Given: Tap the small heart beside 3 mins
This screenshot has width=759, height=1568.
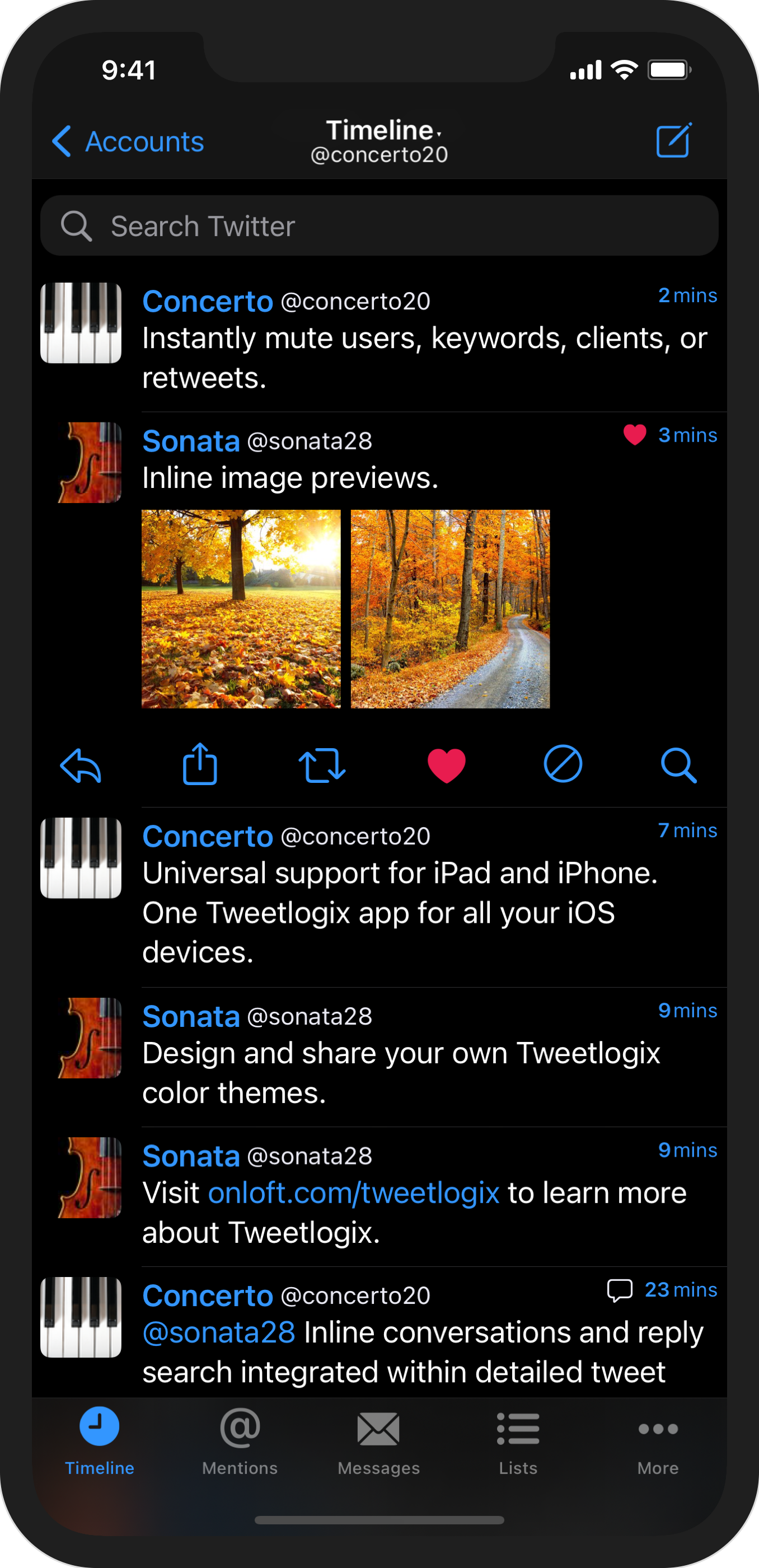Looking at the screenshot, I should coord(634,435).
